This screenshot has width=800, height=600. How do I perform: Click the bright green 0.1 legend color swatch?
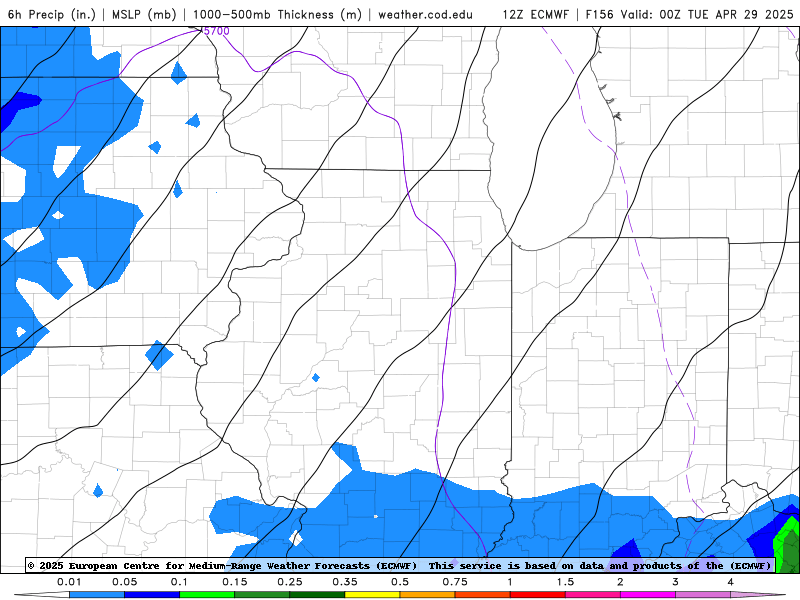pos(207,595)
